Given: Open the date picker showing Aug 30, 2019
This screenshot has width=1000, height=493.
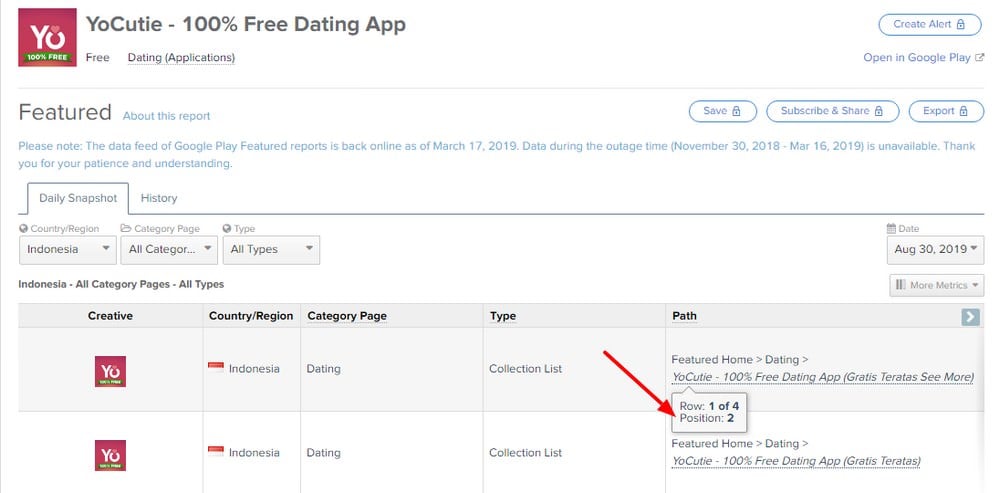Looking at the screenshot, I should pyautogui.click(x=935, y=249).
